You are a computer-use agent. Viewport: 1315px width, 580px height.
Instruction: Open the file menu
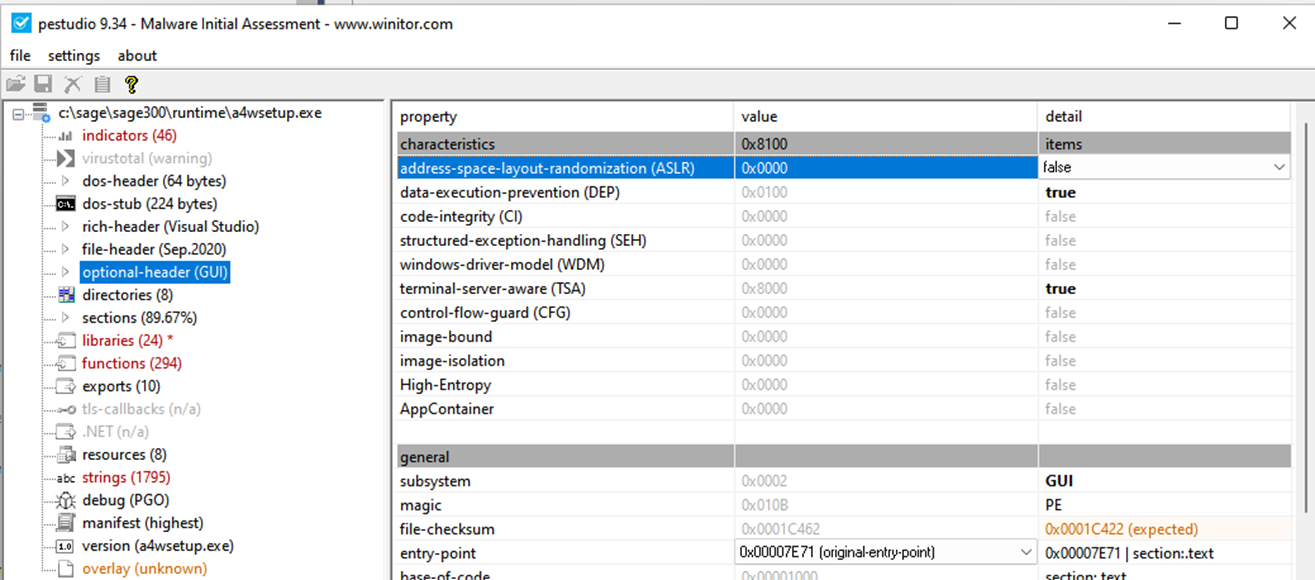coord(20,56)
